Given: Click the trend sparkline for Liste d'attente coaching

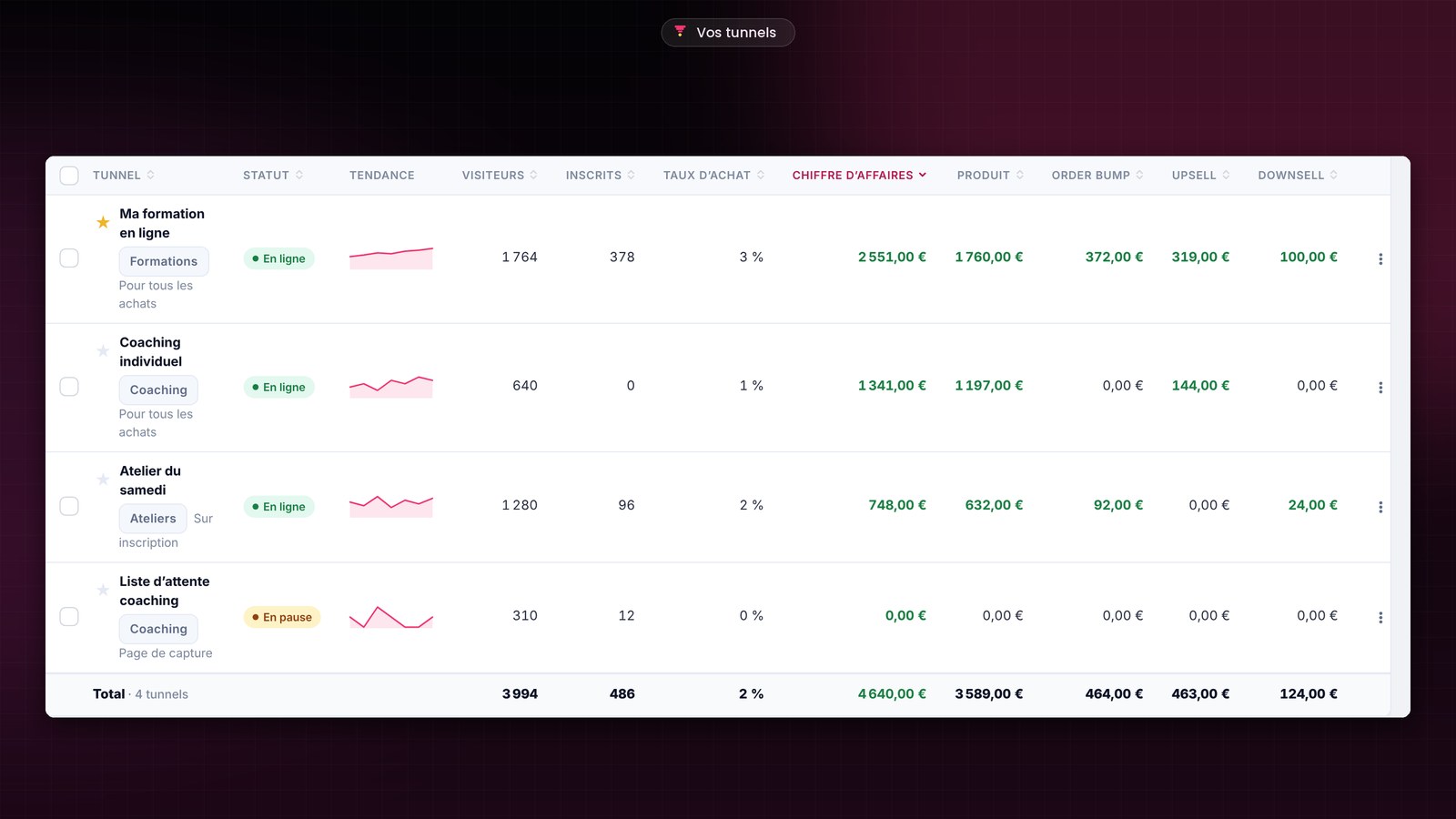Looking at the screenshot, I should coord(391,617).
